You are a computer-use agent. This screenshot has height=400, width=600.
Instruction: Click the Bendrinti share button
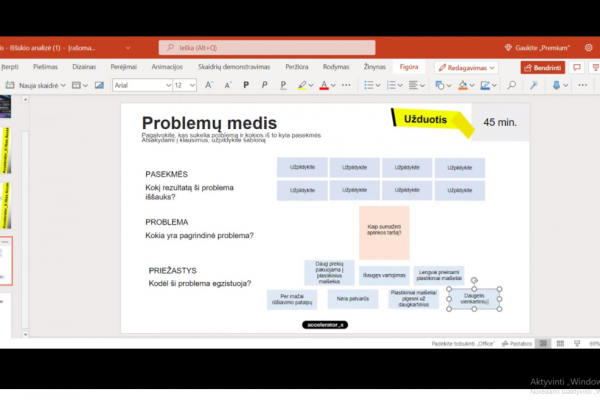click(x=543, y=68)
